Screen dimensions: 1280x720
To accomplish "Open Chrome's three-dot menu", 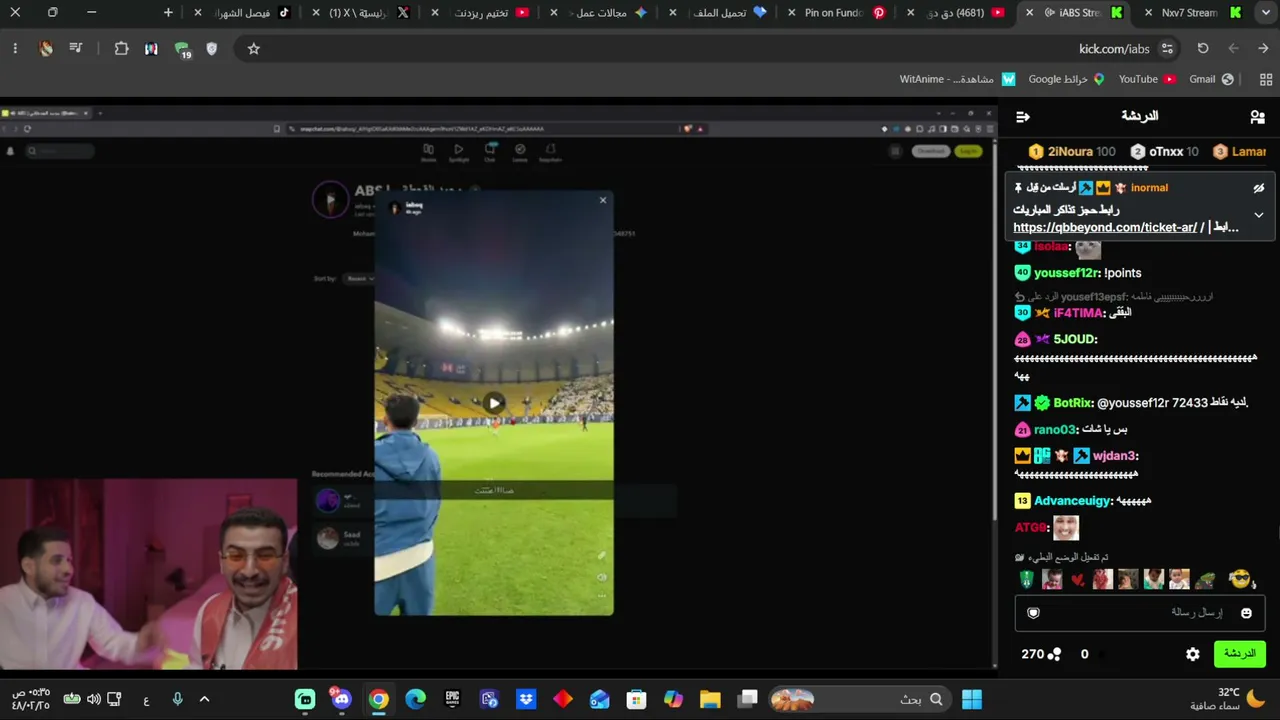I will click(15, 49).
